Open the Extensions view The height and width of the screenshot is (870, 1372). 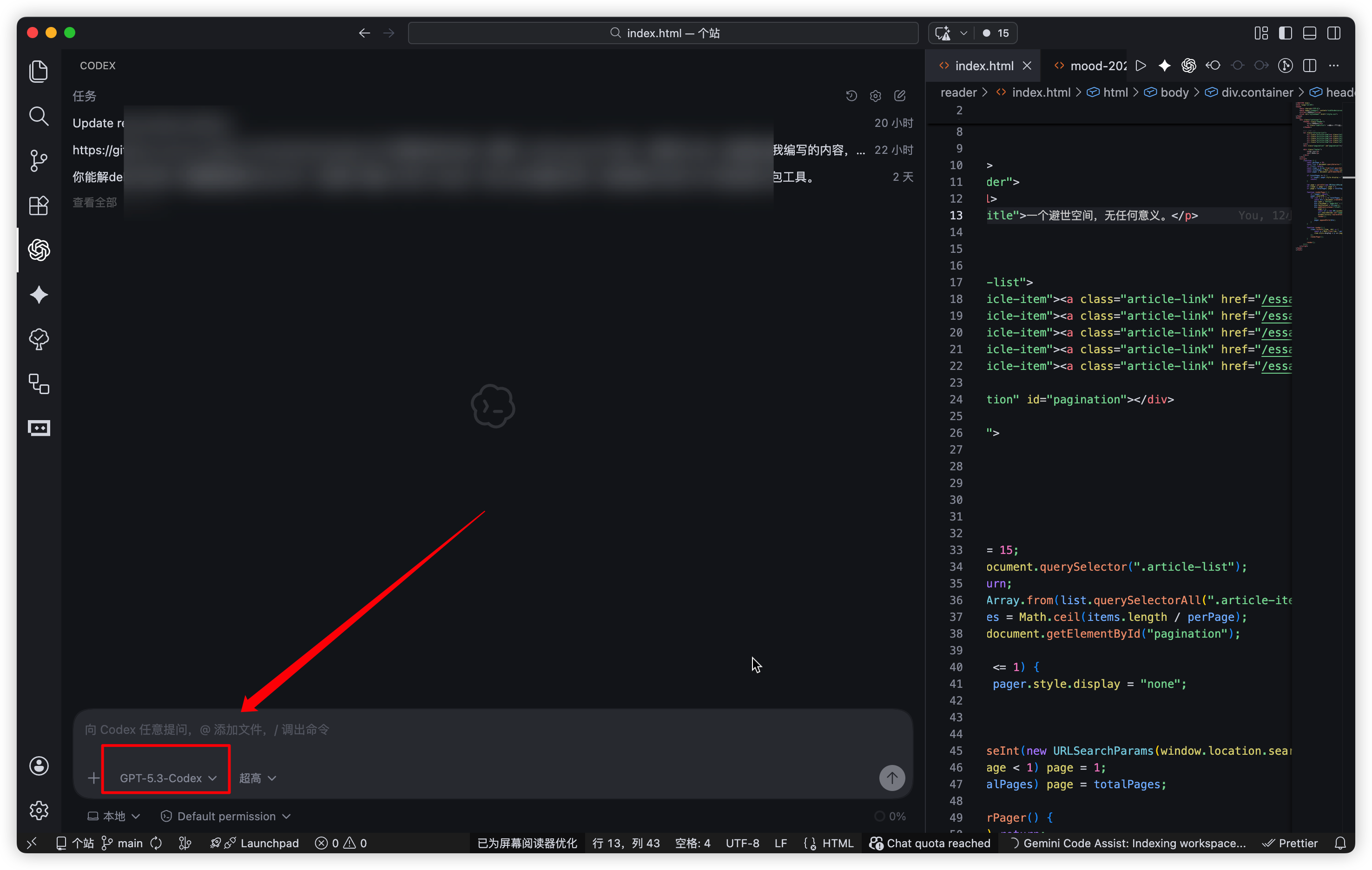click(39, 206)
